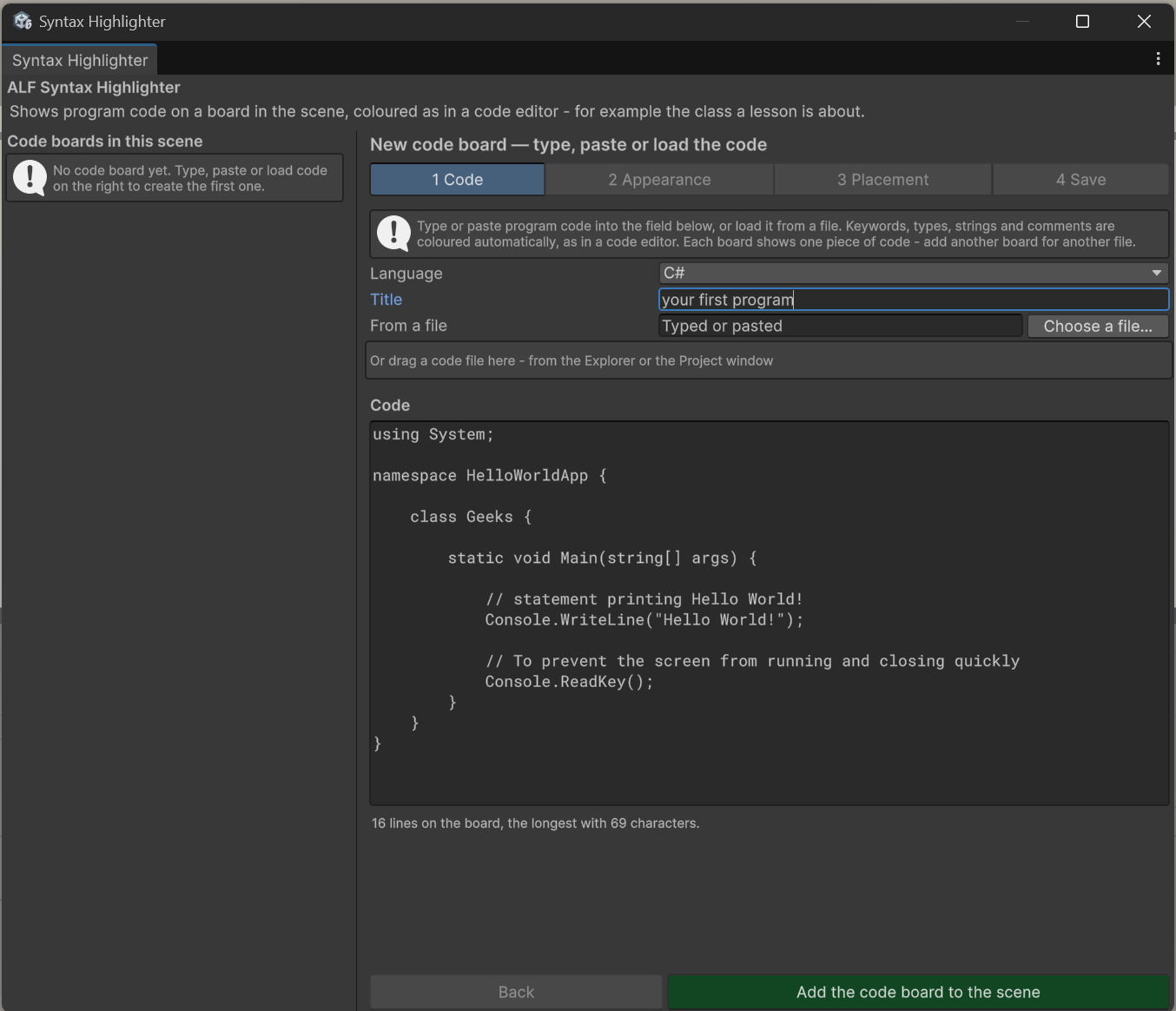Image resolution: width=1176 pixels, height=1011 pixels.
Task: Minimize the Syntax Highlighter window
Action: click(x=1022, y=21)
